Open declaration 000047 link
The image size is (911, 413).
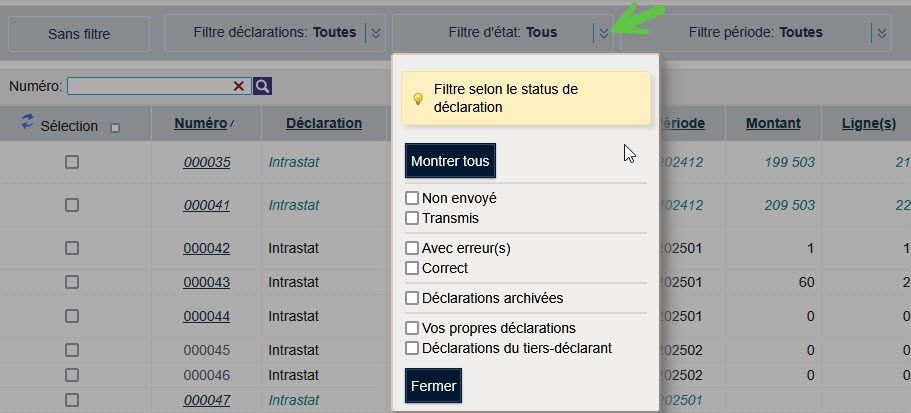click(207, 400)
